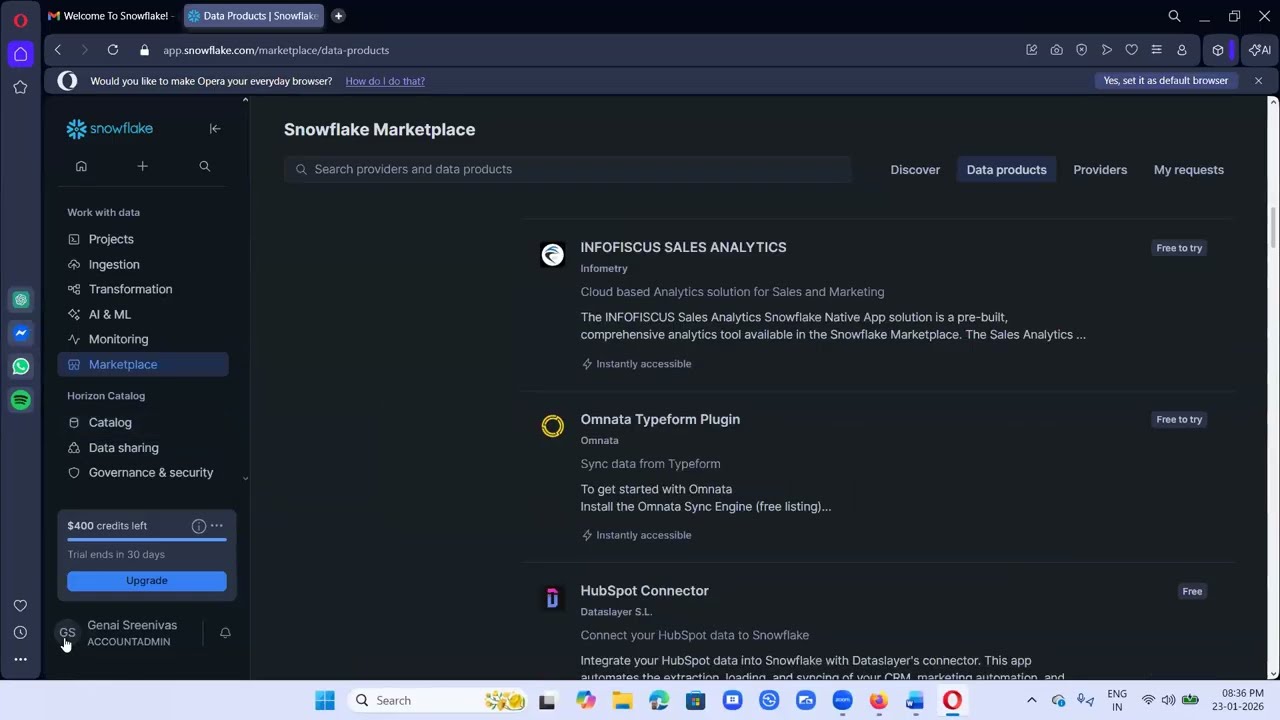Image resolution: width=1280 pixels, height=720 pixels.
Task: Click the Omnata provider logo
Action: (x=552, y=427)
